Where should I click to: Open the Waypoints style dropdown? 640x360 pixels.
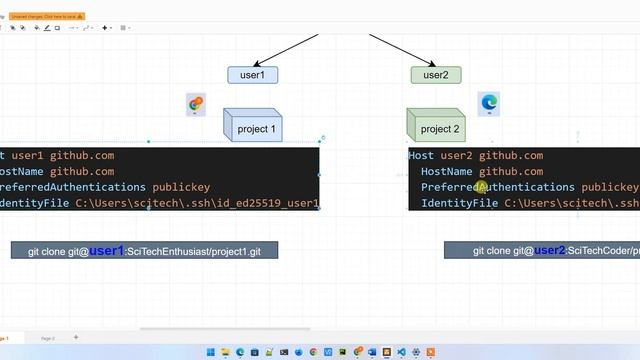88,28
